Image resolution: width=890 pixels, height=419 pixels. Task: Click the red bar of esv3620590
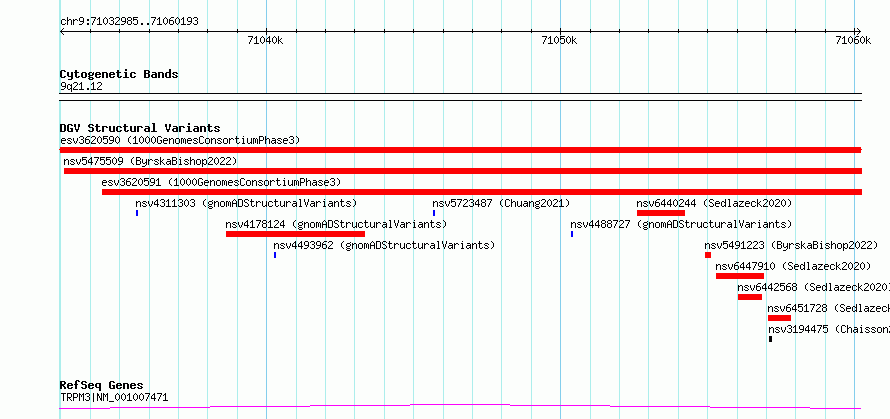coord(460,150)
